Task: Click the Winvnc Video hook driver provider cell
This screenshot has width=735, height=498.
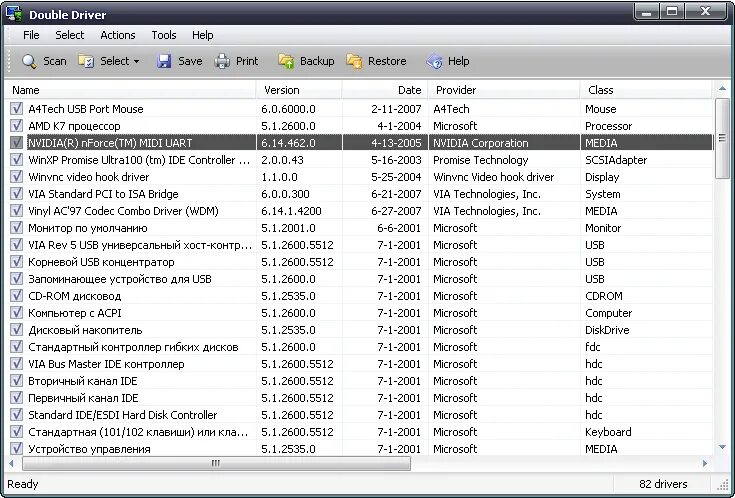Action: (x=494, y=177)
